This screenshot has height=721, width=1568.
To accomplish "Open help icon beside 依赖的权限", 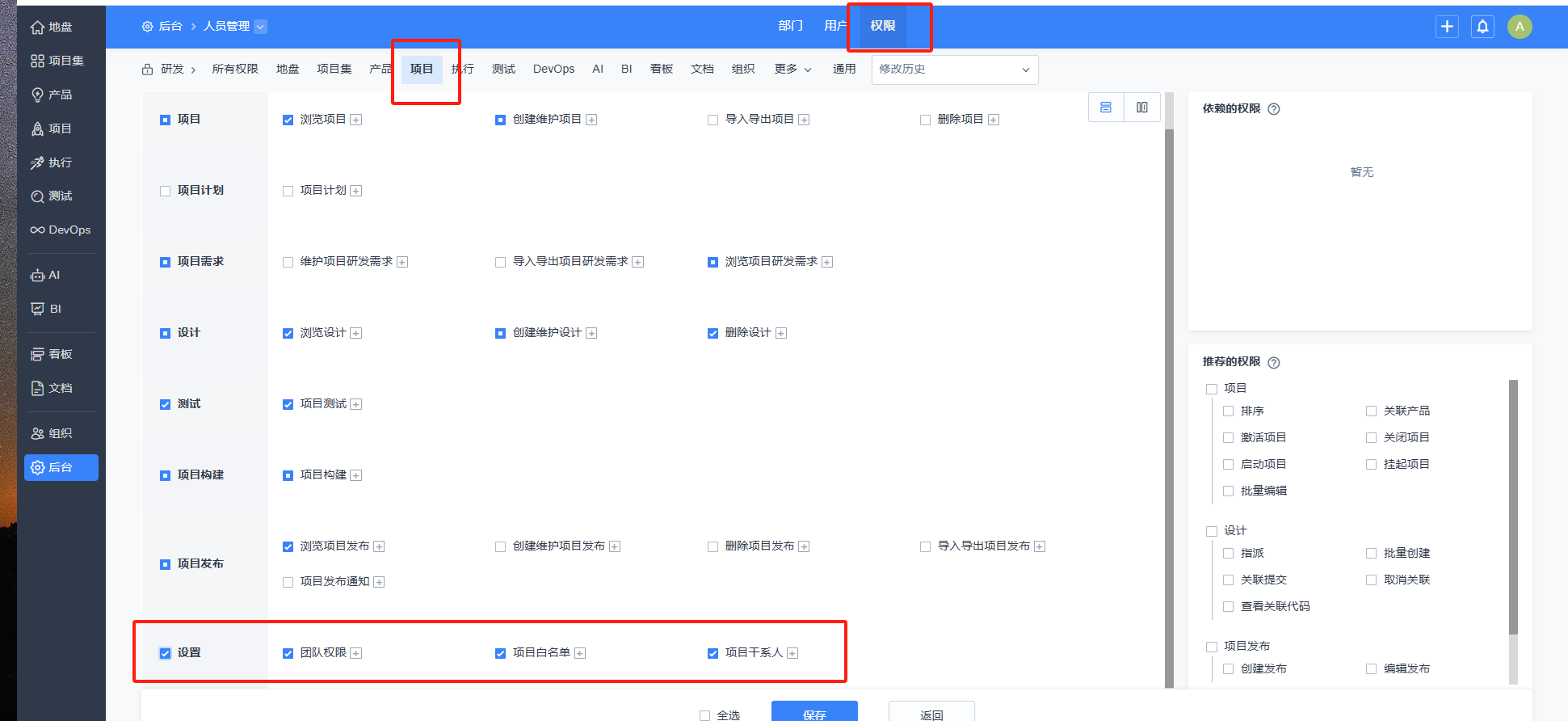I will (1274, 109).
